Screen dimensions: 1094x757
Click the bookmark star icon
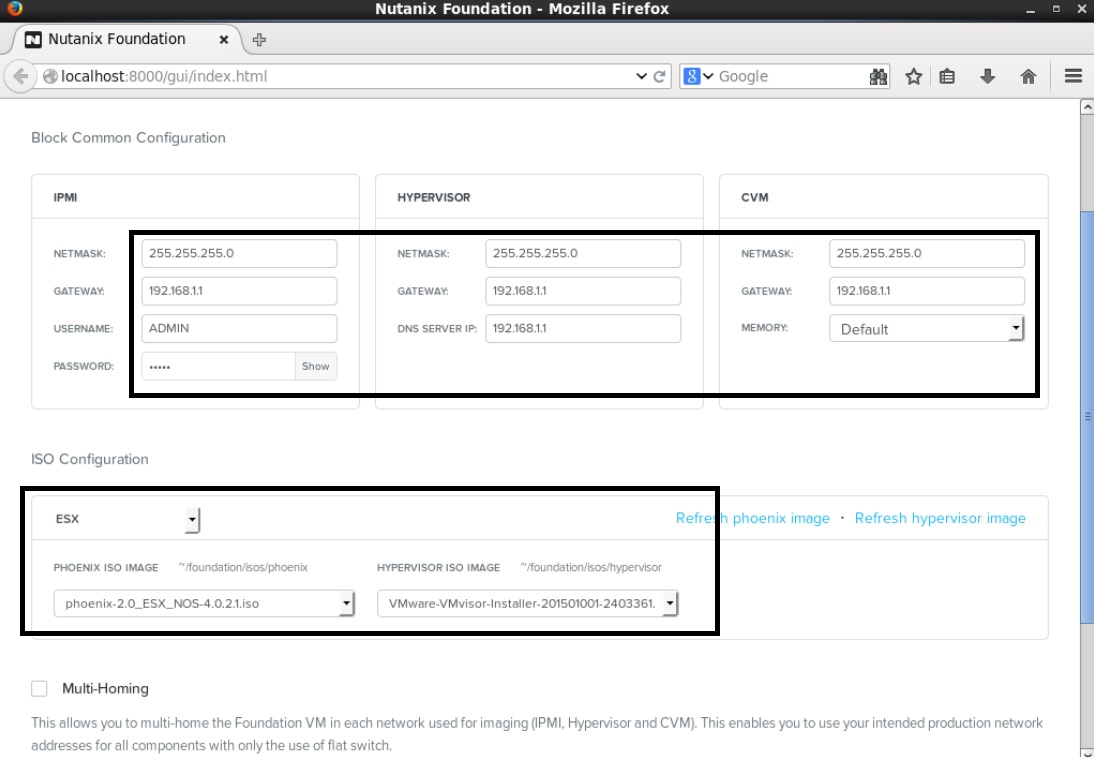click(913, 76)
